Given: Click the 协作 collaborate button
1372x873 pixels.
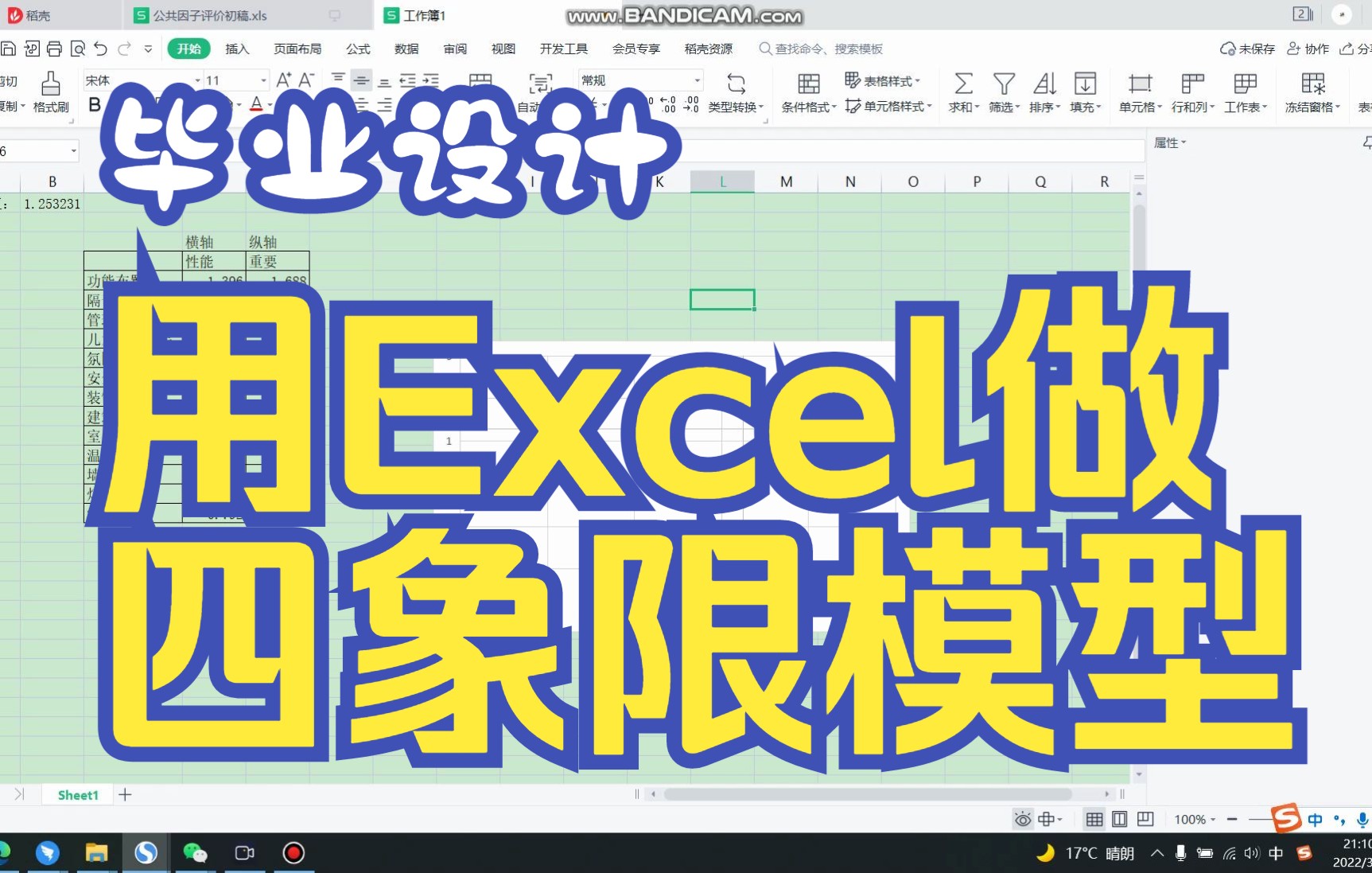Looking at the screenshot, I should point(1308,49).
